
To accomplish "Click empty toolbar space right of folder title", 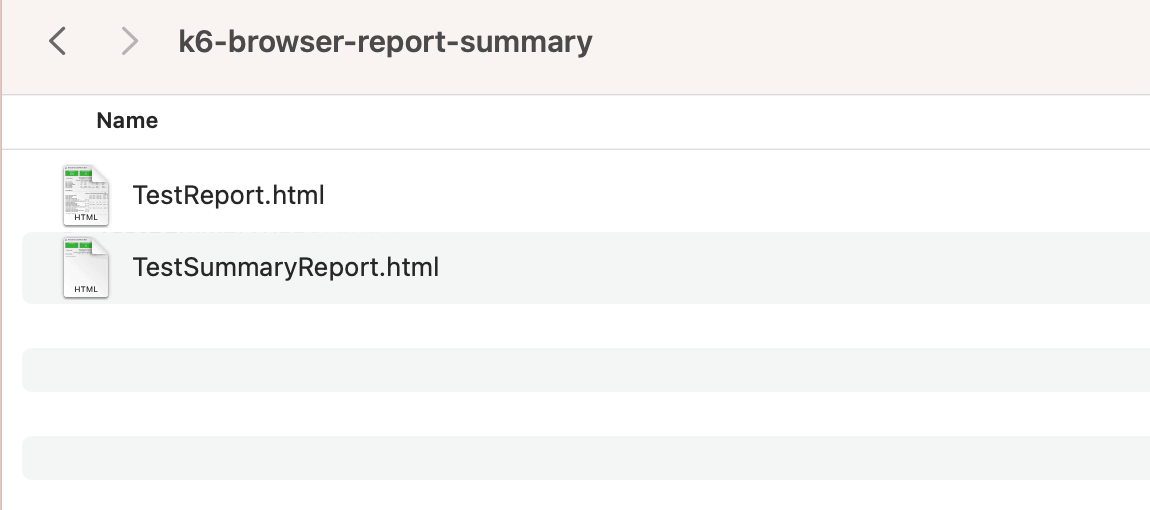I will [x=850, y=42].
